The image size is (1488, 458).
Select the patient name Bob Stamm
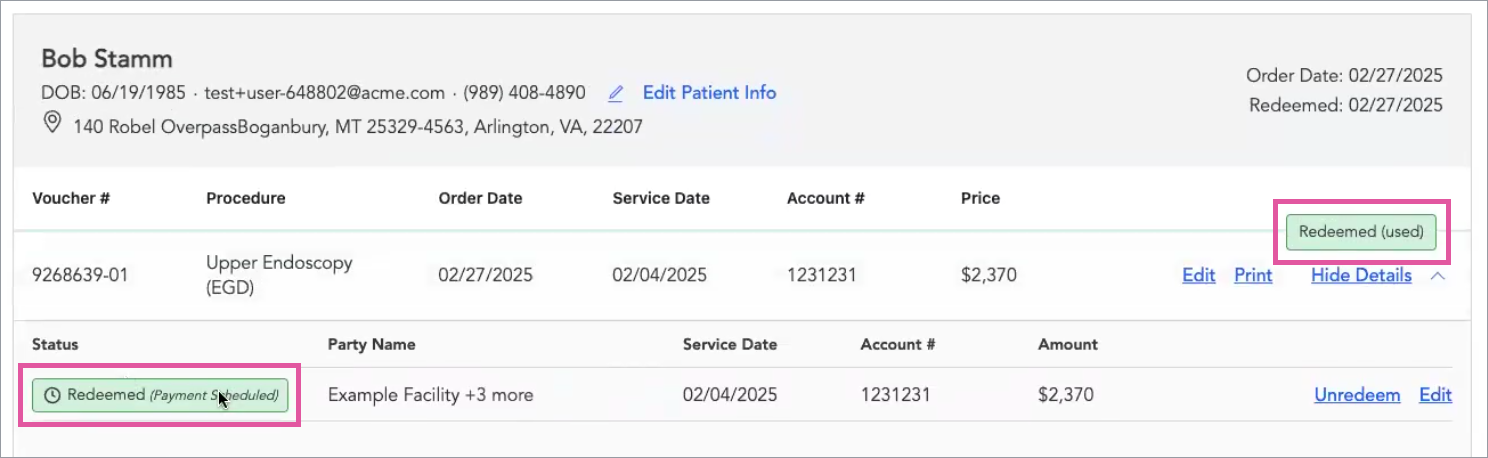pyautogui.click(x=107, y=59)
